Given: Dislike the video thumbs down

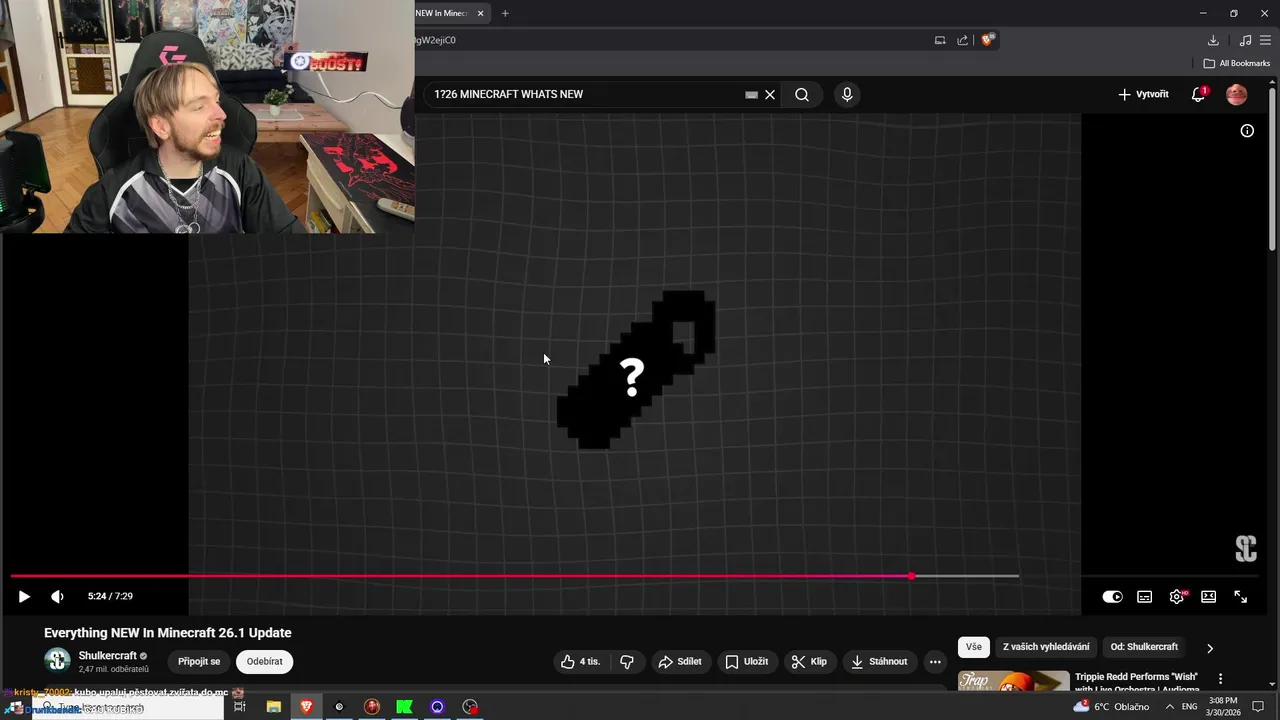Looking at the screenshot, I should tap(627, 662).
